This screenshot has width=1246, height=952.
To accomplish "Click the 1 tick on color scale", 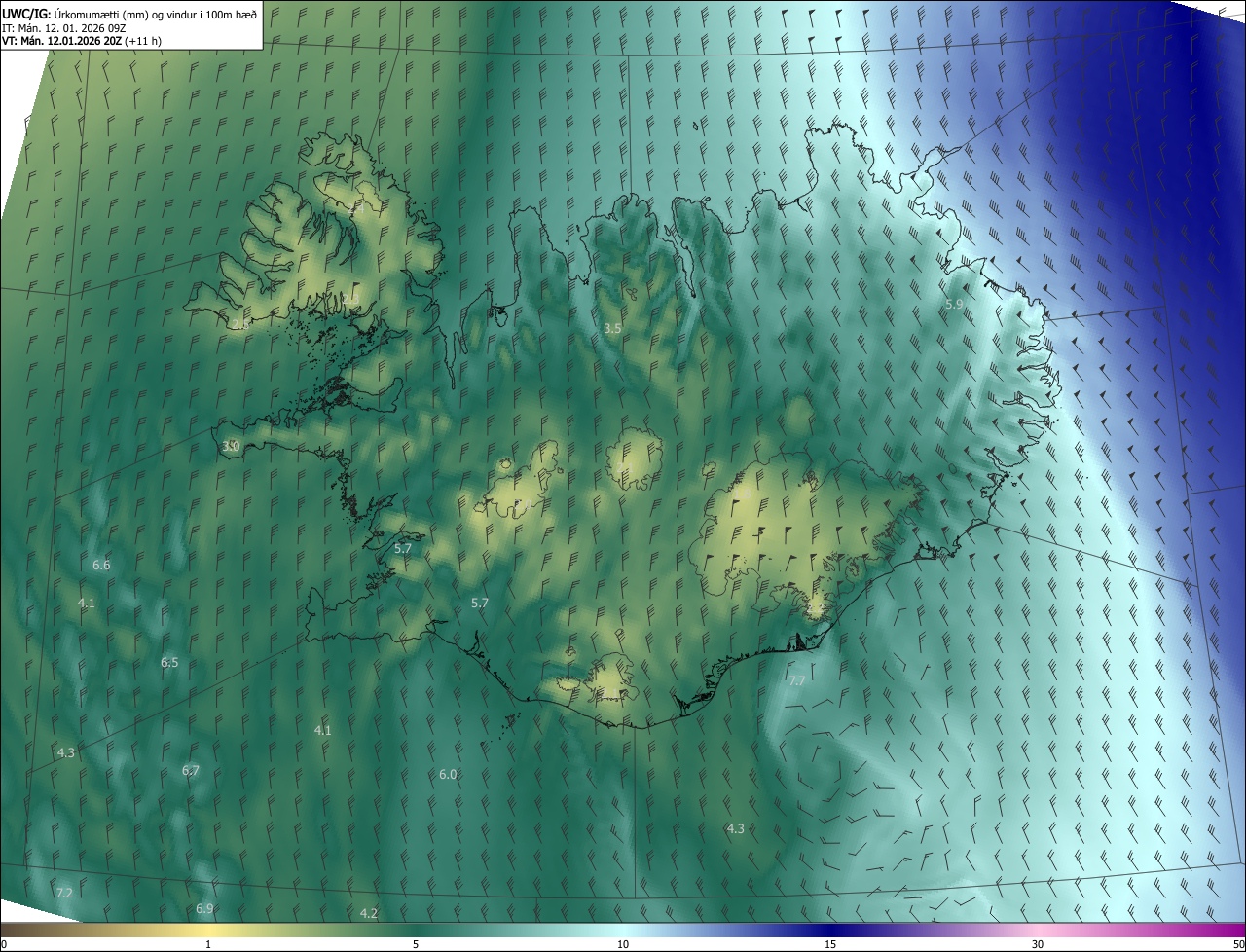I will [x=208, y=944].
